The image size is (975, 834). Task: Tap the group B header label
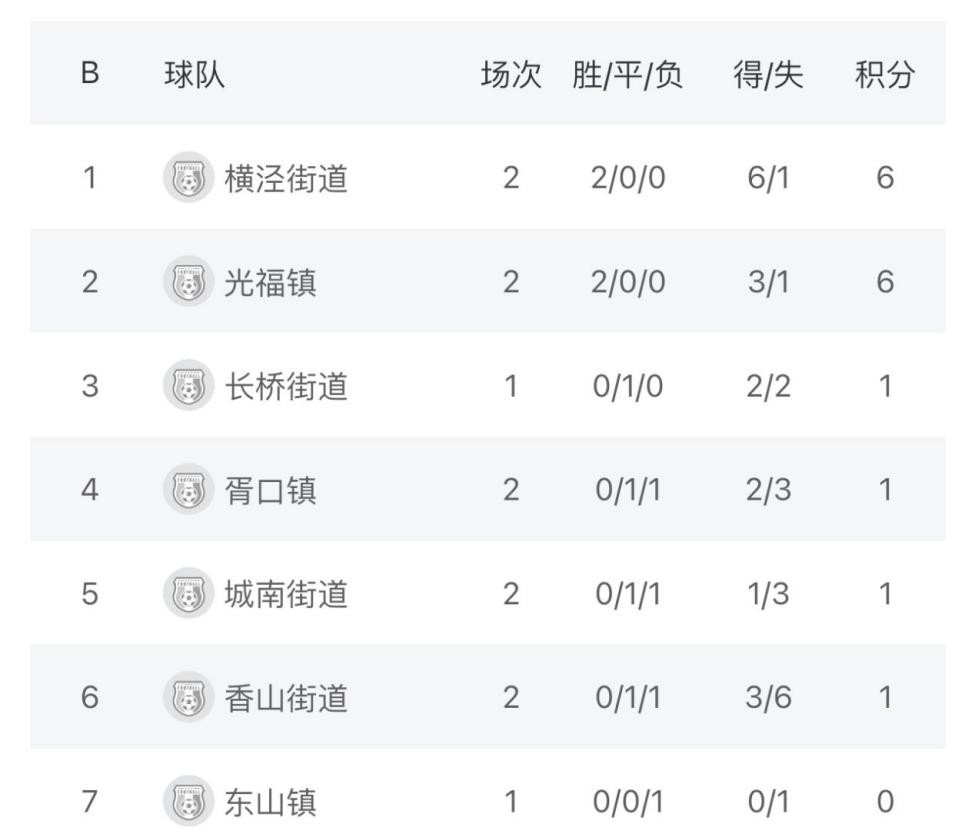pos(90,76)
